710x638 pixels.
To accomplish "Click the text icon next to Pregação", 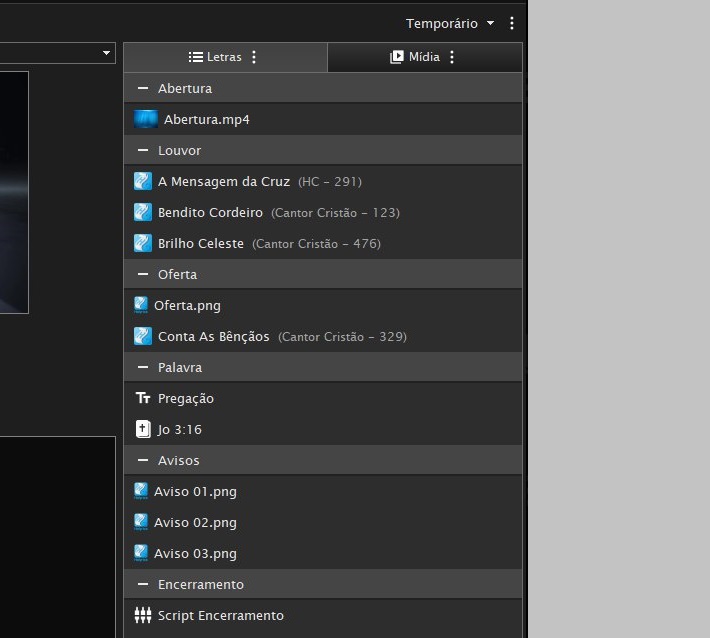I will (143, 398).
